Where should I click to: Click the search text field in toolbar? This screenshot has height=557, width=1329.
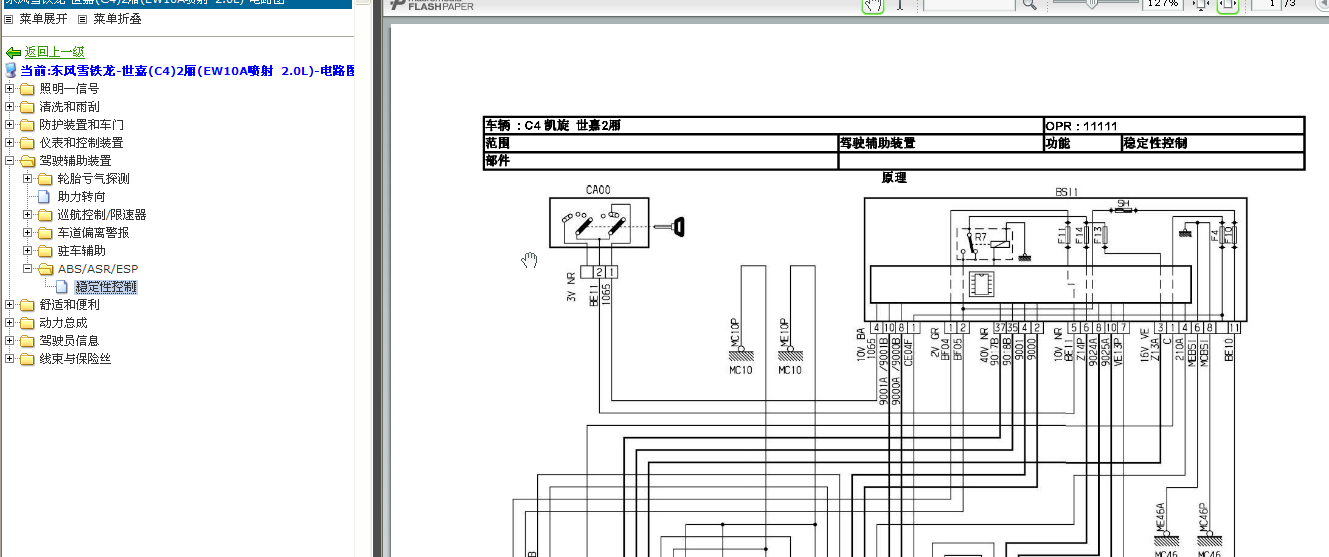pos(968,4)
